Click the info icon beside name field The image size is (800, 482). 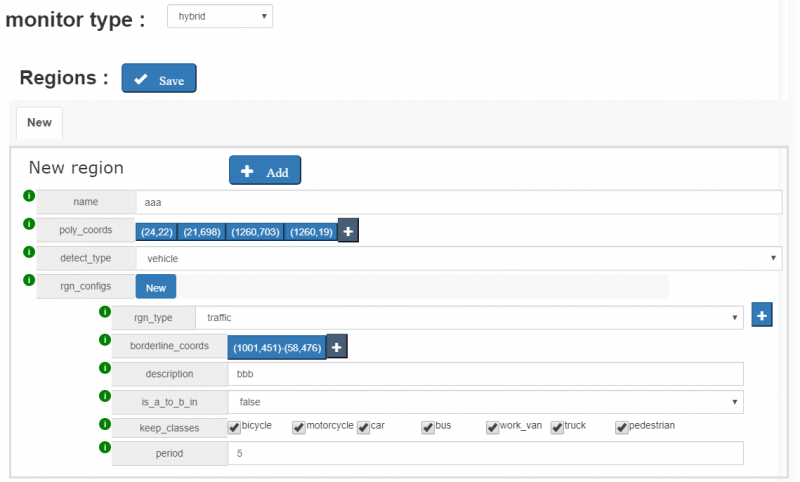click(28, 195)
